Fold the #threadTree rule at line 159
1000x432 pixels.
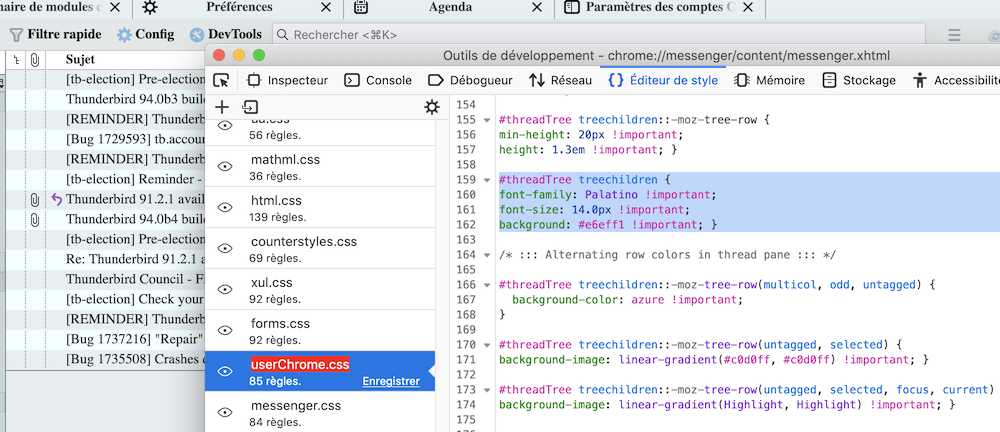pyautogui.click(x=487, y=180)
